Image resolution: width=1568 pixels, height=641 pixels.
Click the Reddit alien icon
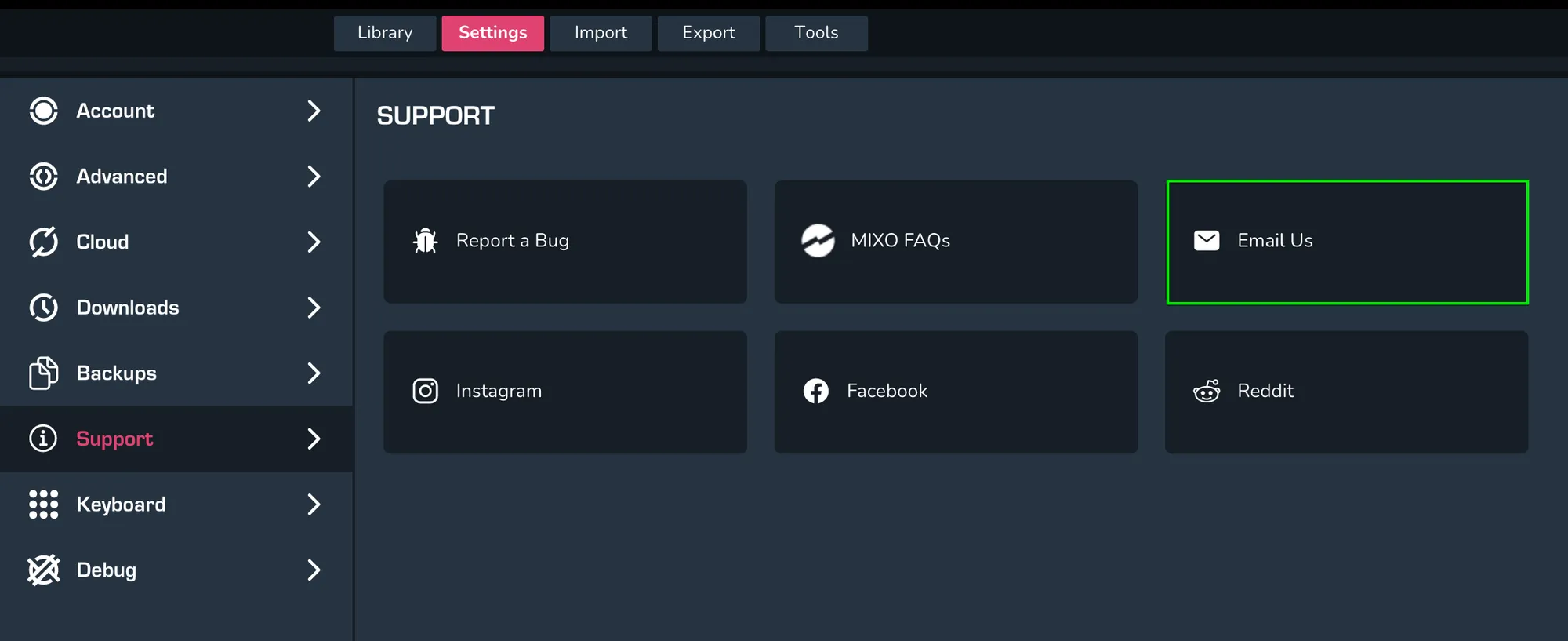tap(1206, 391)
